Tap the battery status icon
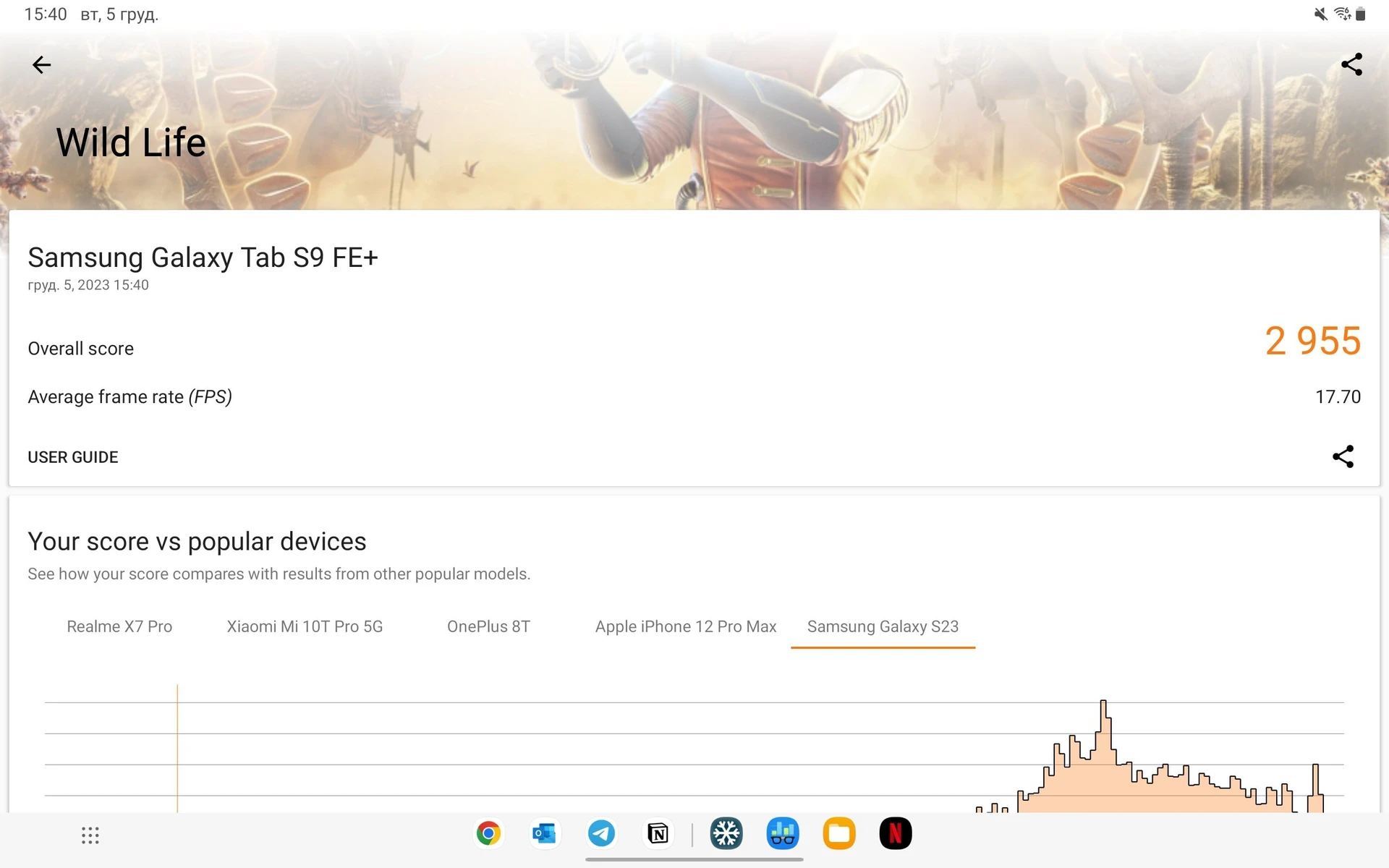Image resolution: width=1389 pixels, height=868 pixels. 1360,14
